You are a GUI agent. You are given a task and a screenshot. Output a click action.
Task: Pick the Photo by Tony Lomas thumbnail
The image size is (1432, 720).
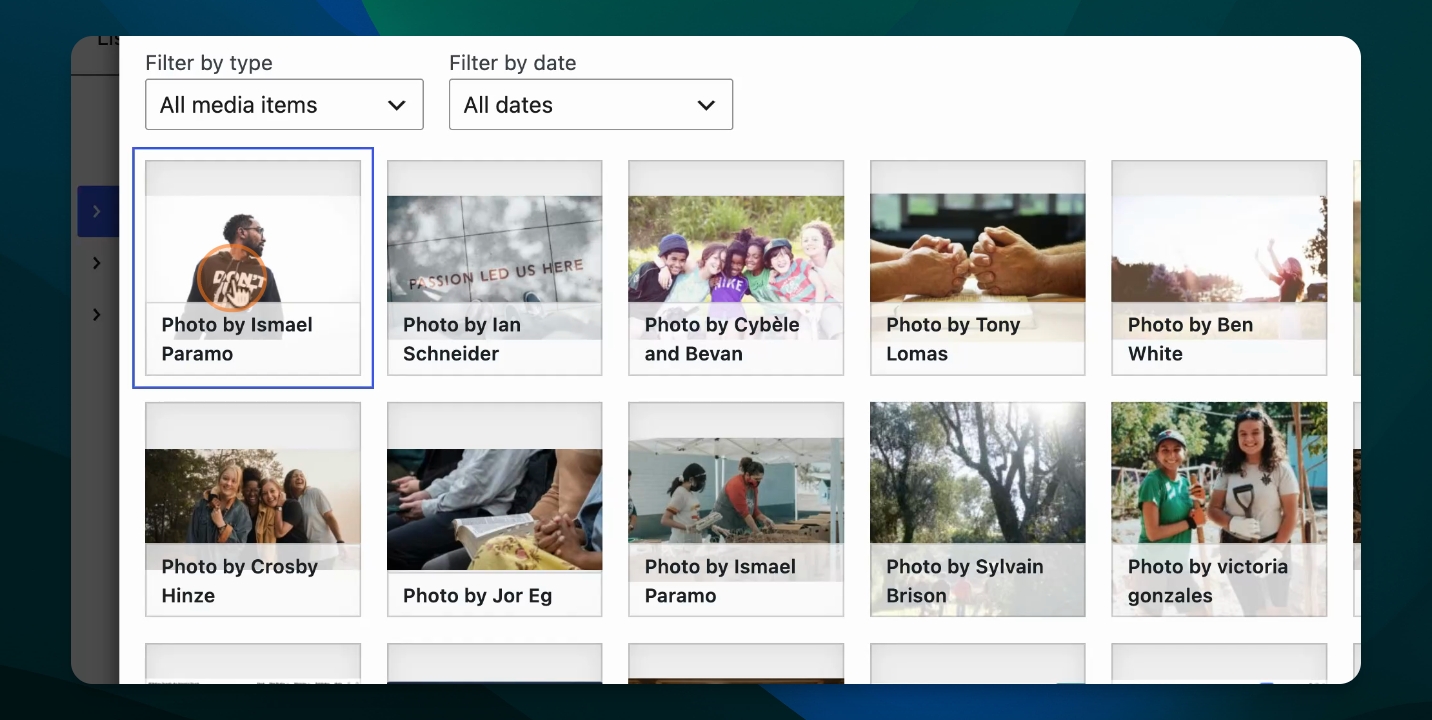click(978, 268)
